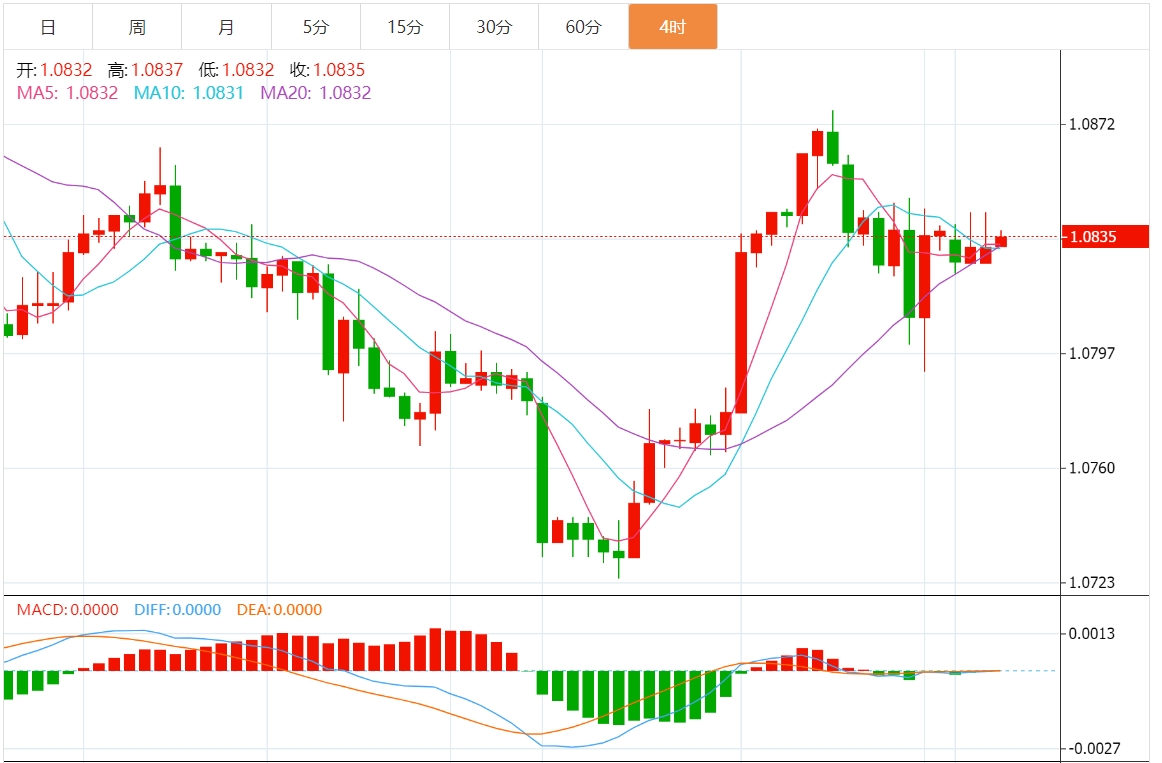Screen dimensions: 1162x763
Task: Select the 15分 interval tab
Action: coord(404,27)
